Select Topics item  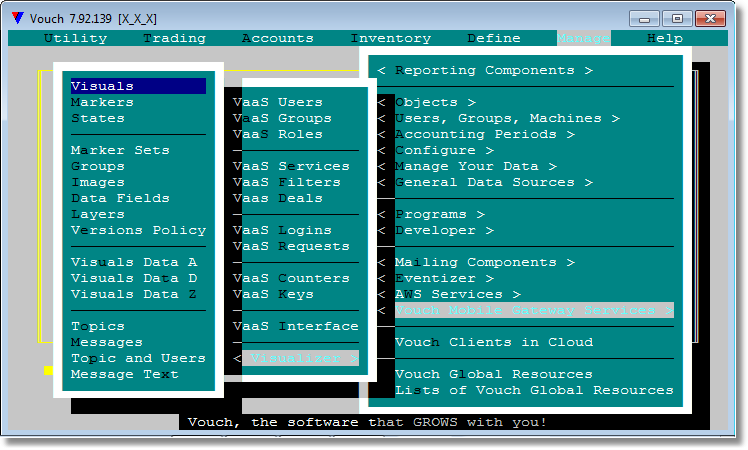(x=98, y=326)
